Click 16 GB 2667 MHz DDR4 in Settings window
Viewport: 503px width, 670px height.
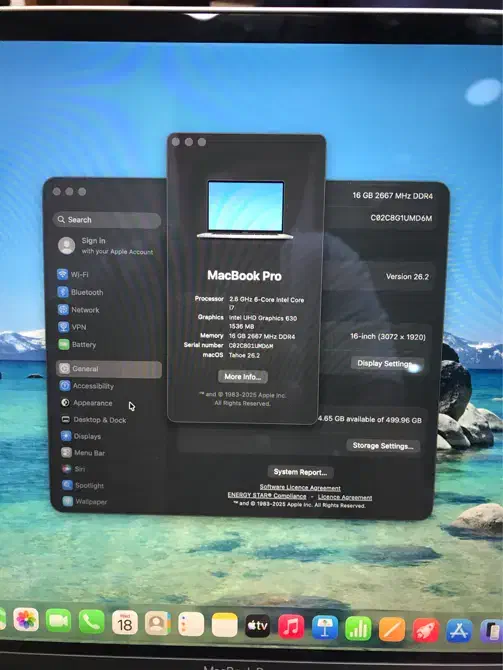pyautogui.click(x=393, y=196)
